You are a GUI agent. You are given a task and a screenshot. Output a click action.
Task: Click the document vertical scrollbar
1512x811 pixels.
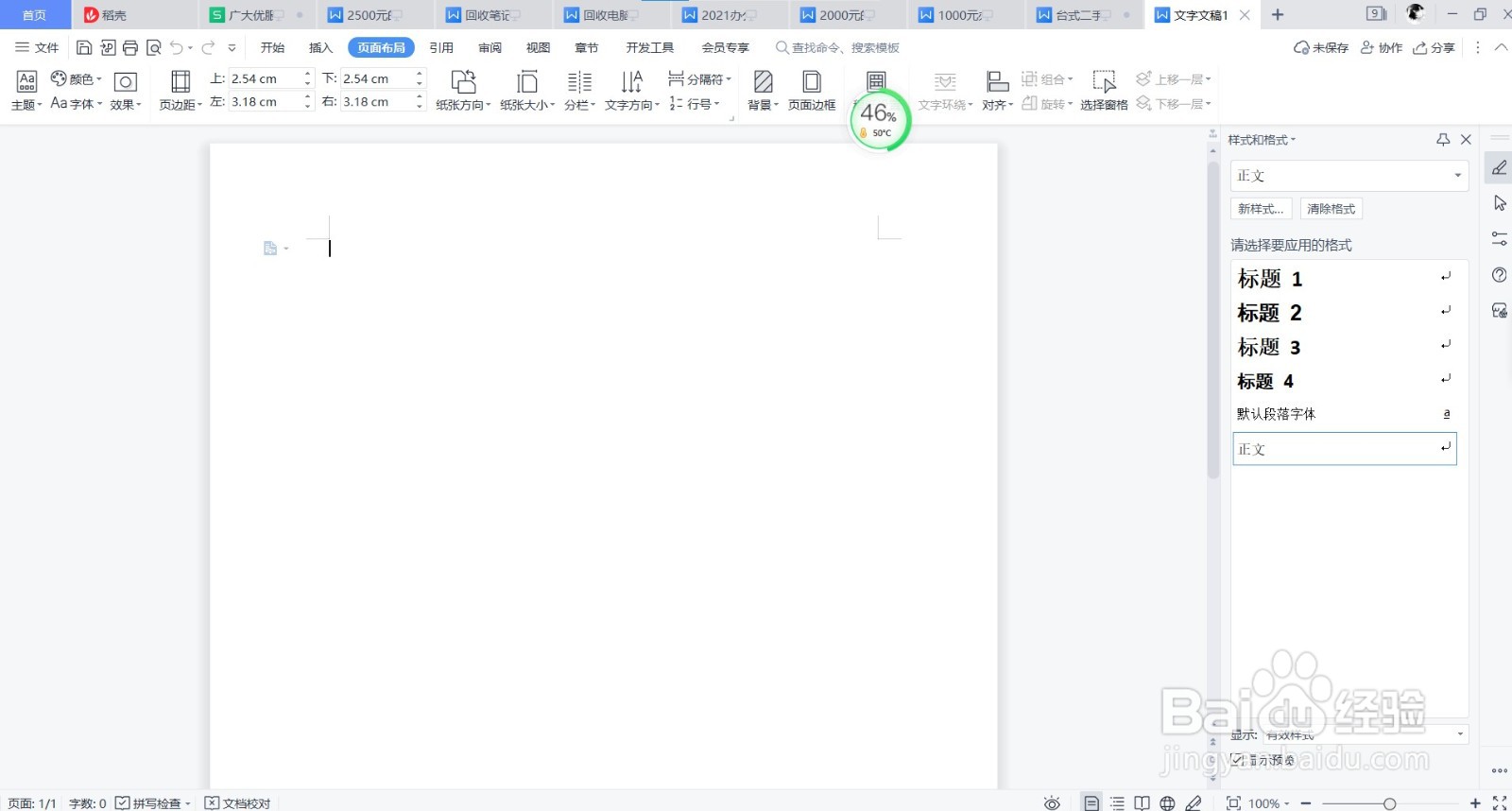pyautogui.click(x=1213, y=321)
